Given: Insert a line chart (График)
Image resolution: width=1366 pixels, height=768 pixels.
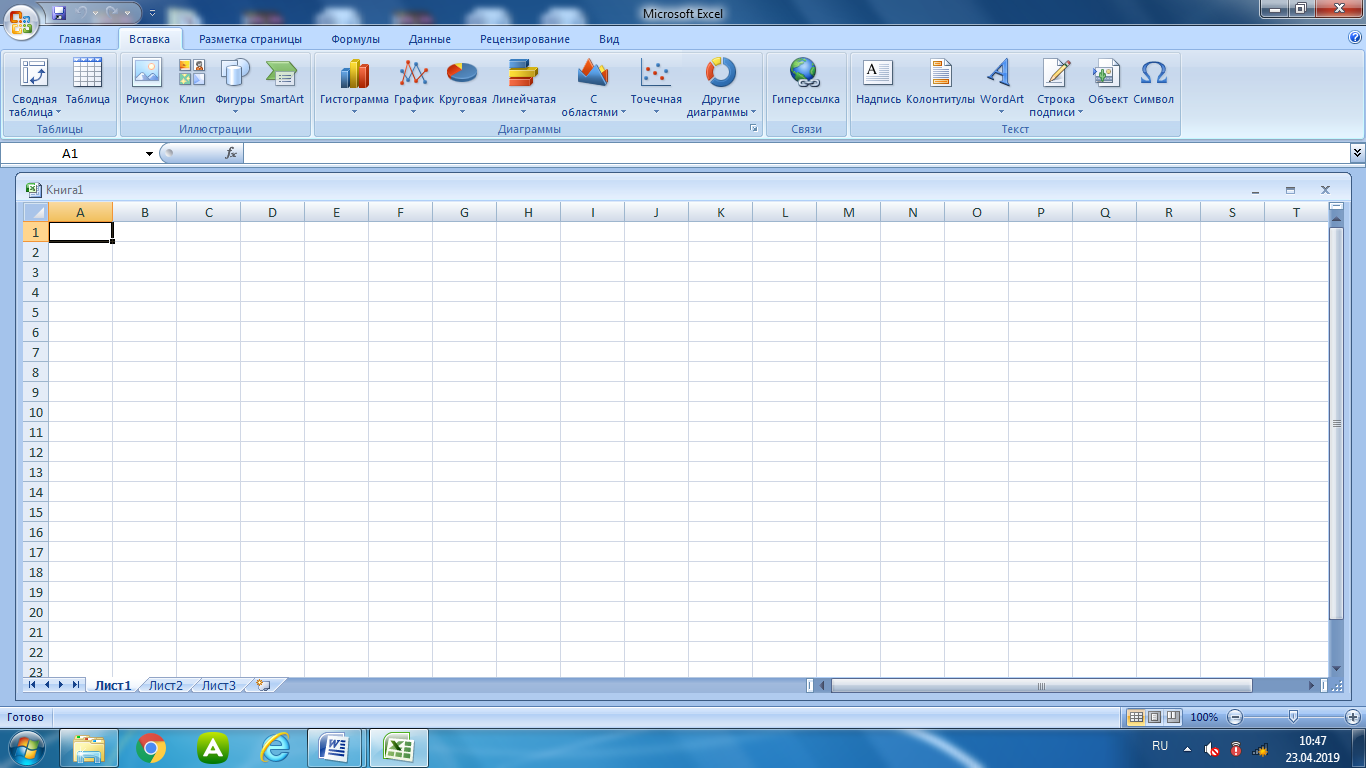Looking at the screenshot, I should 414,87.
